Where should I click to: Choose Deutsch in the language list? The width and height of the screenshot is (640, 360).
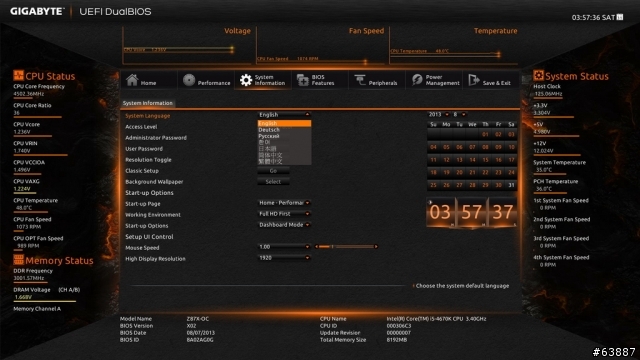coord(284,130)
